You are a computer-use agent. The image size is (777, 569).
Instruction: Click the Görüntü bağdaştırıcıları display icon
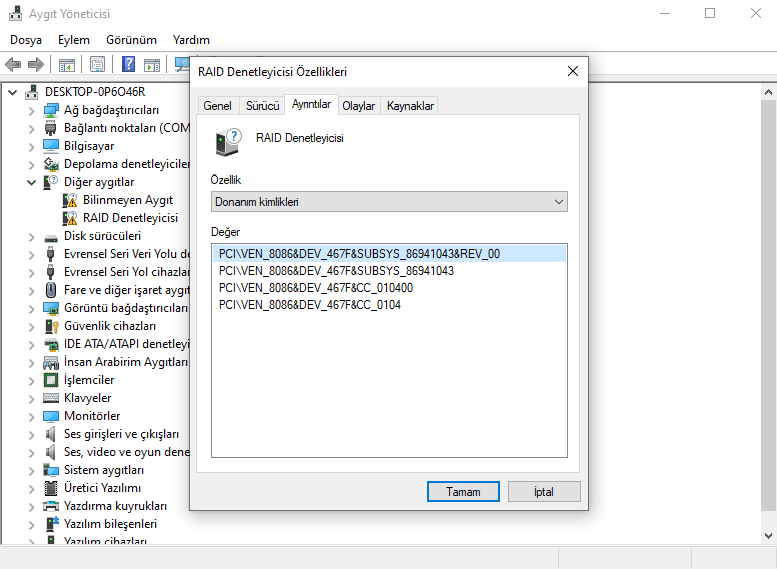pos(51,308)
